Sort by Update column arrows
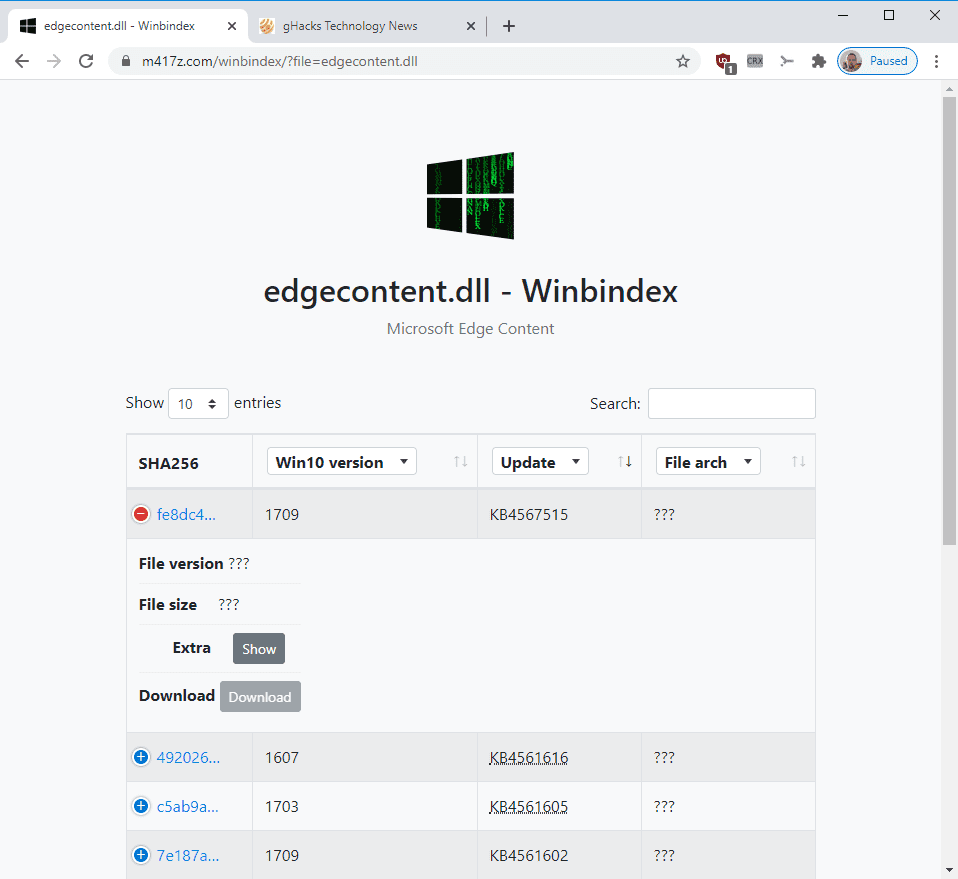 click(624, 462)
